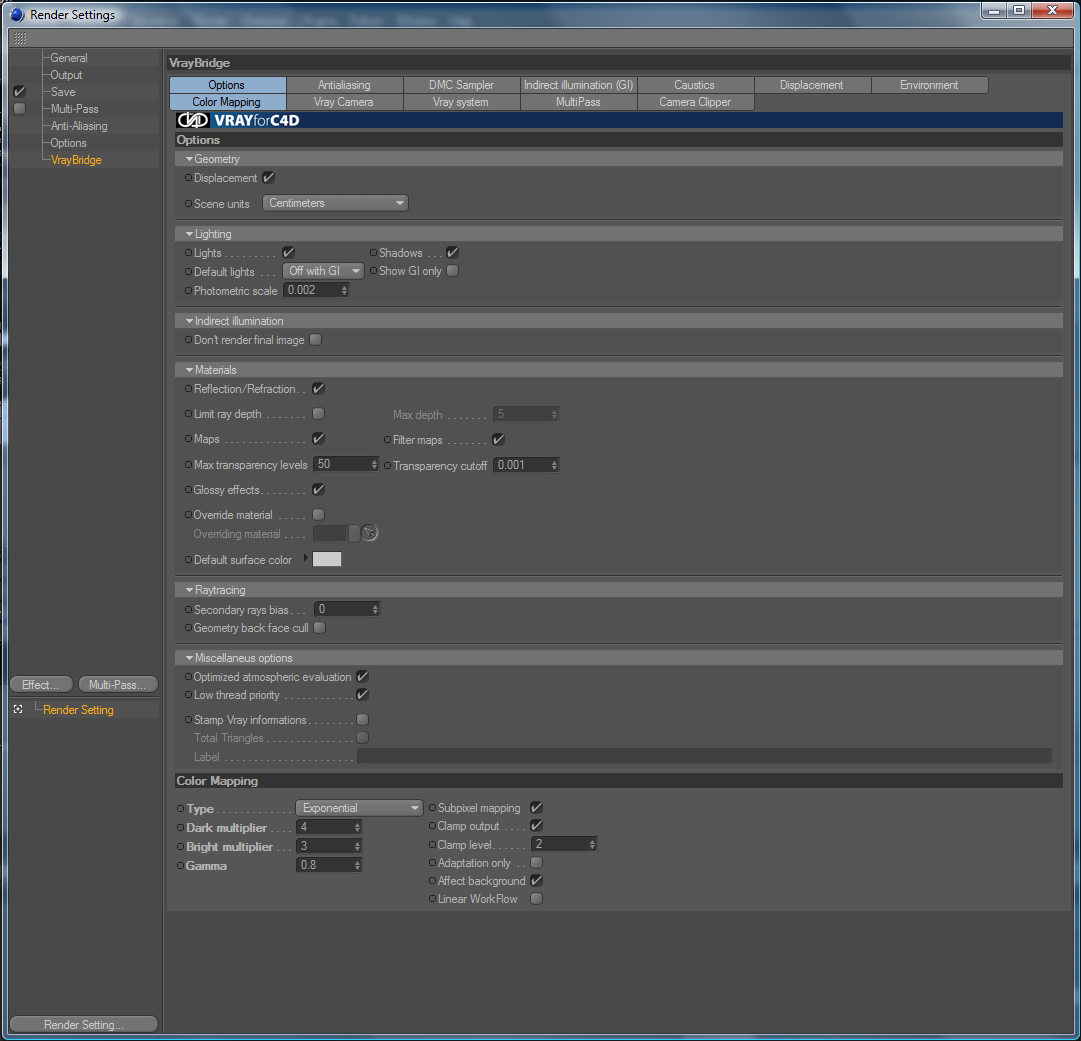Viewport: 1081px width, 1041px height.
Task: Open the Scene units Centimeters dropdown
Action: click(335, 203)
